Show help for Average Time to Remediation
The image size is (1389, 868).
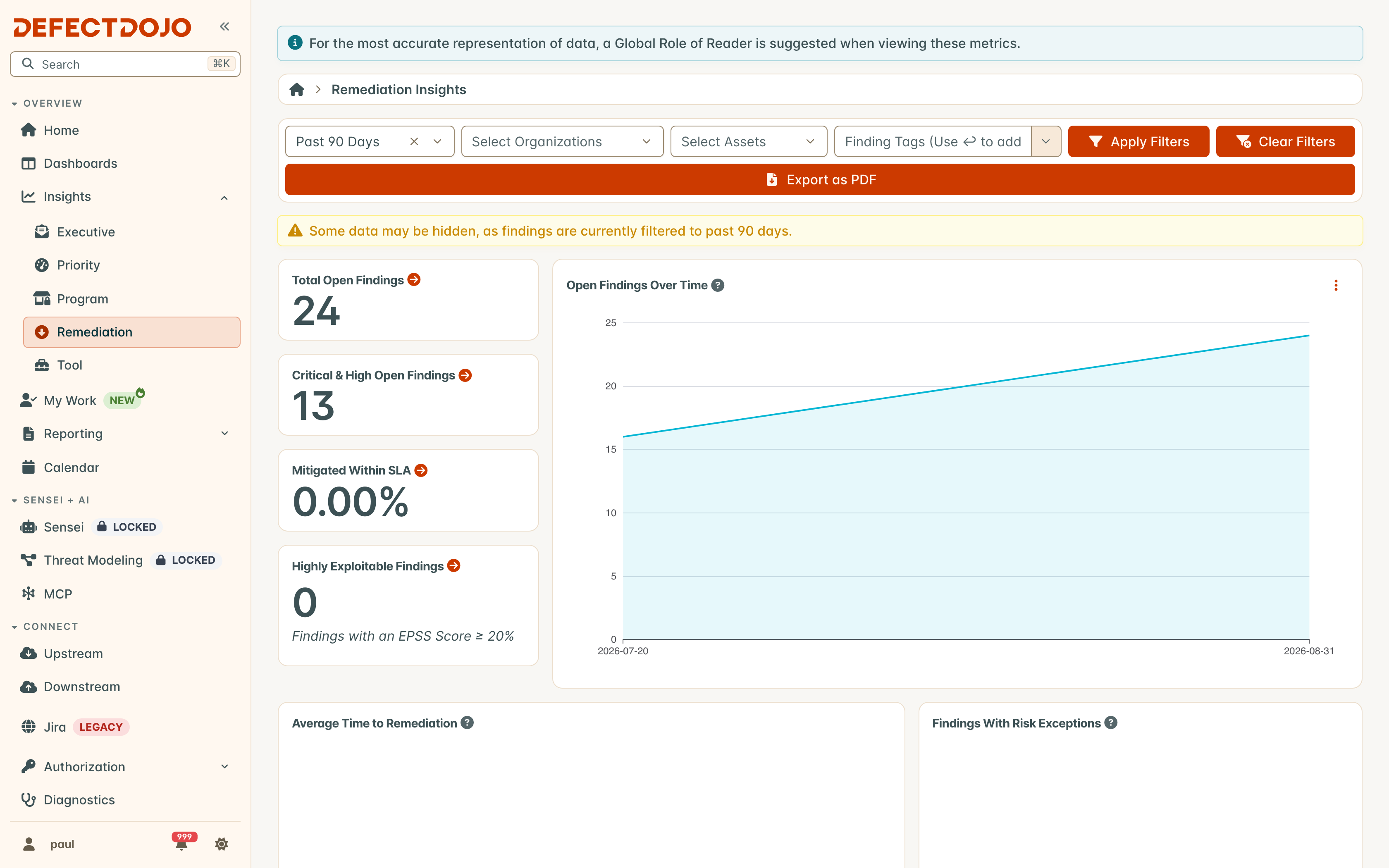tap(467, 723)
